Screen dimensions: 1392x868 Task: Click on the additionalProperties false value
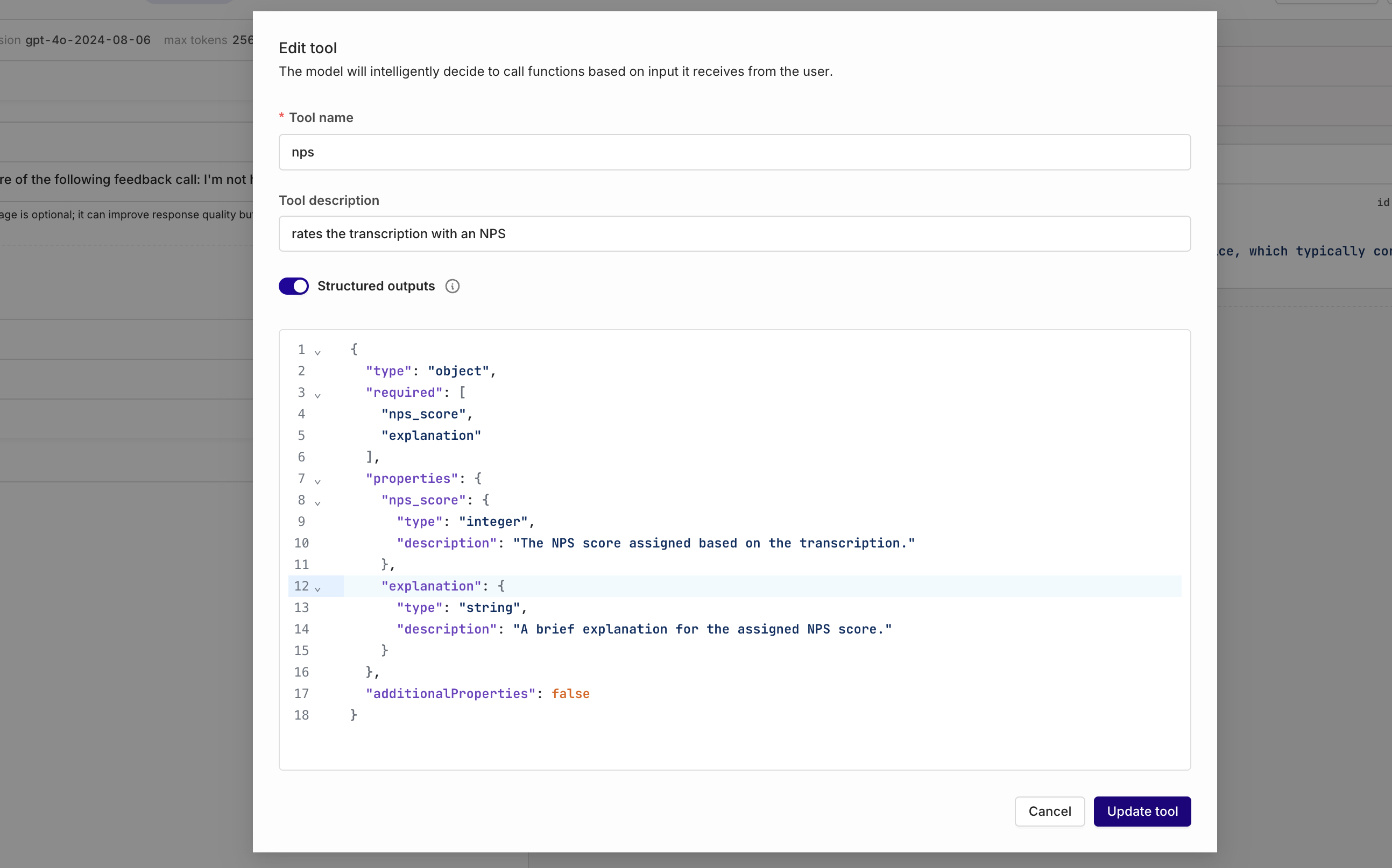(x=570, y=693)
